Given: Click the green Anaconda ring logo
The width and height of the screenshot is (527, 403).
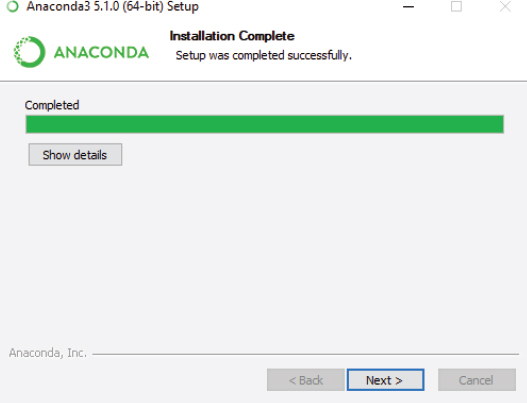Looking at the screenshot, I should (29, 52).
